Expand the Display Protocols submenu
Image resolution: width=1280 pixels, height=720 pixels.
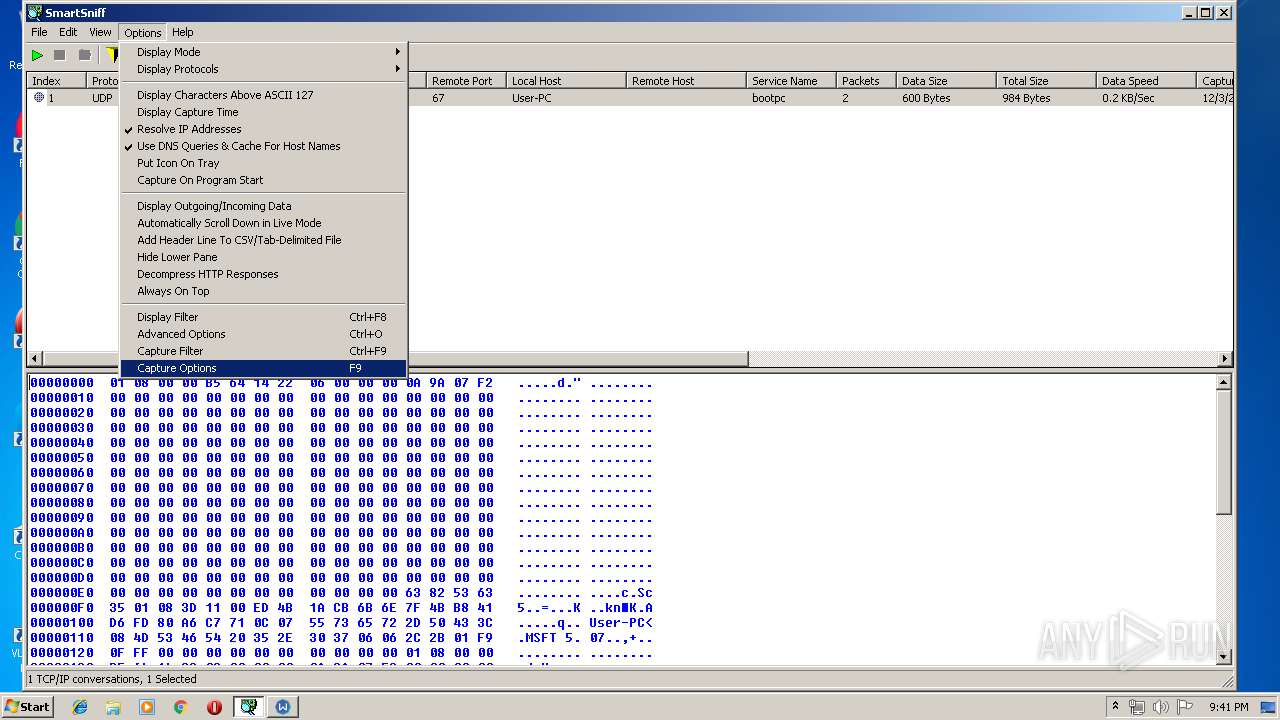(x=263, y=69)
